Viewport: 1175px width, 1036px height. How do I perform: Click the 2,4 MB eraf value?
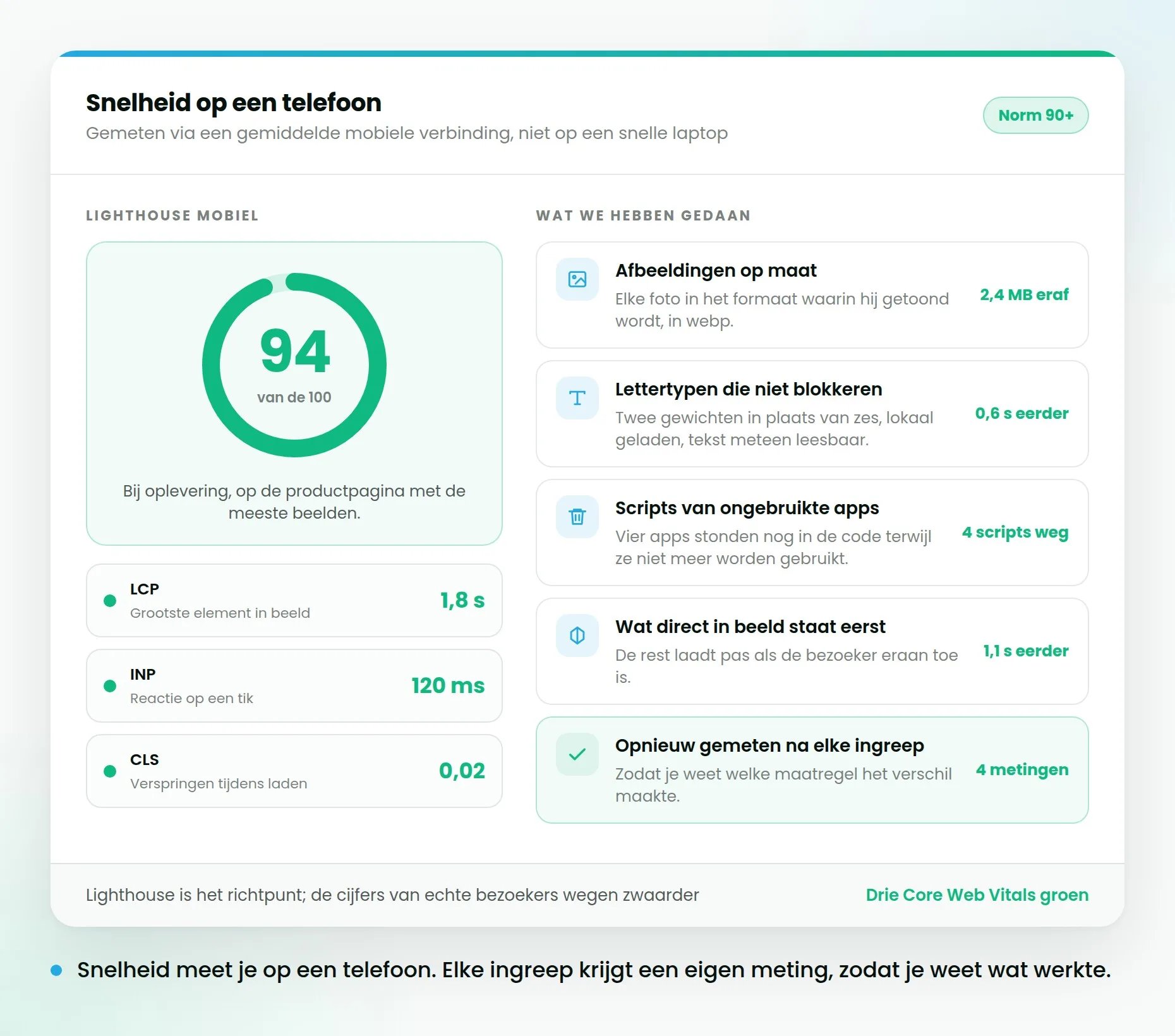(1024, 295)
